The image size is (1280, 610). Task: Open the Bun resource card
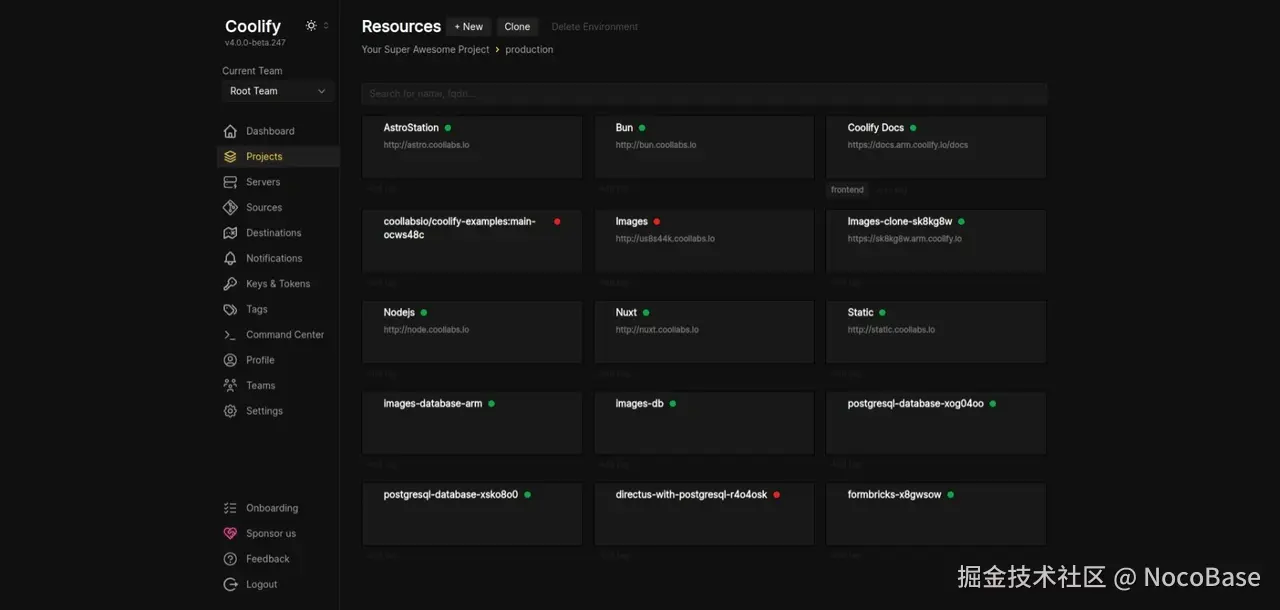[x=704, y=147]
